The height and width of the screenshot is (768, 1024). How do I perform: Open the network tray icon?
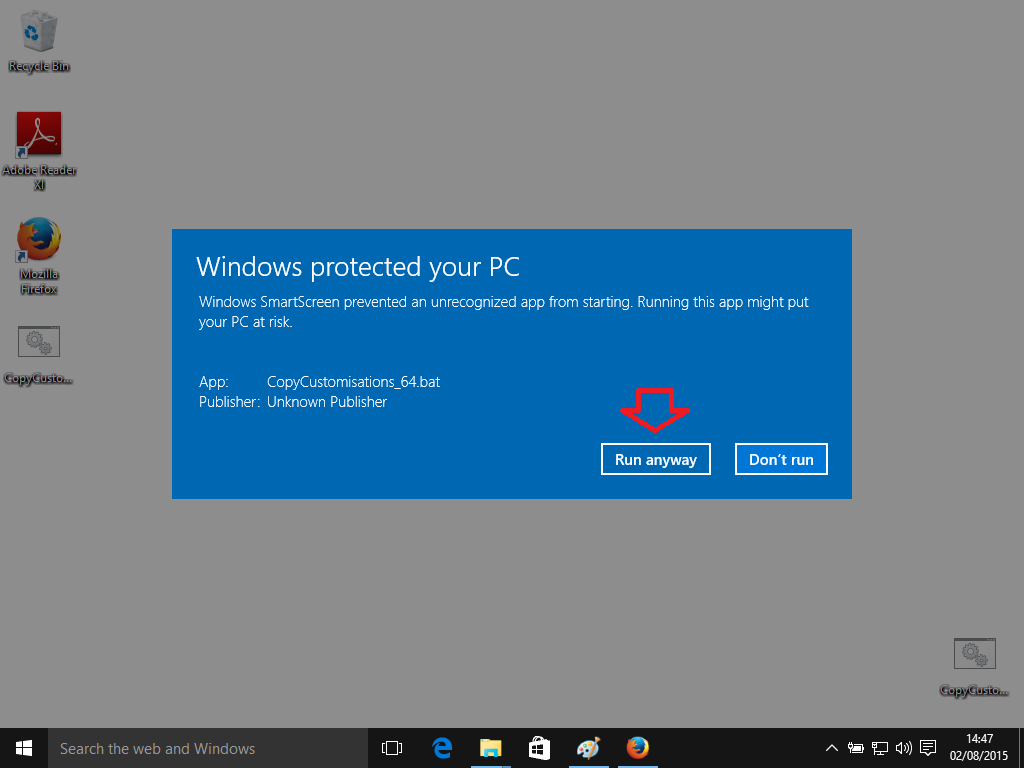point(880,748)
